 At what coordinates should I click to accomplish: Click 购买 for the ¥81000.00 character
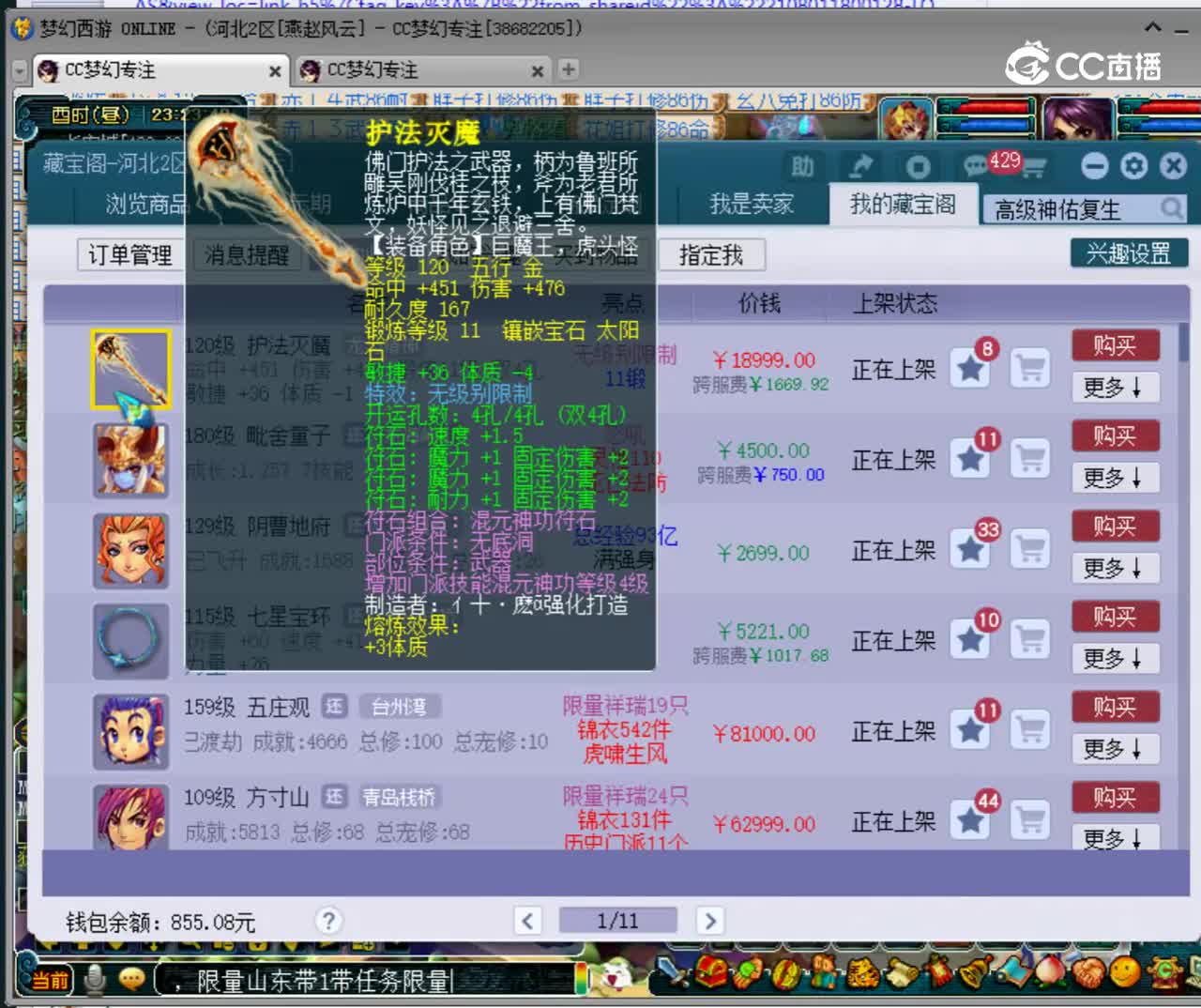tap(1115, 707)
